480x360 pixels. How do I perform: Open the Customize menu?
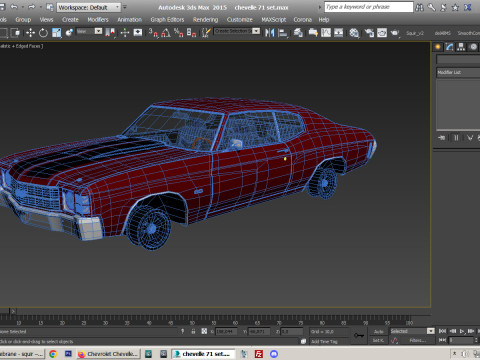[240, 20]
